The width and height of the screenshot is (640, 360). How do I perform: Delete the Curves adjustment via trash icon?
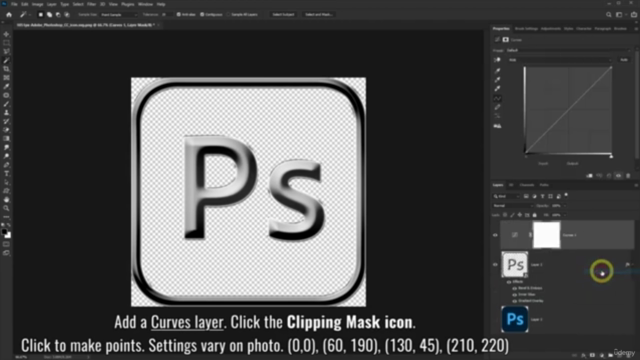(628, 176)
